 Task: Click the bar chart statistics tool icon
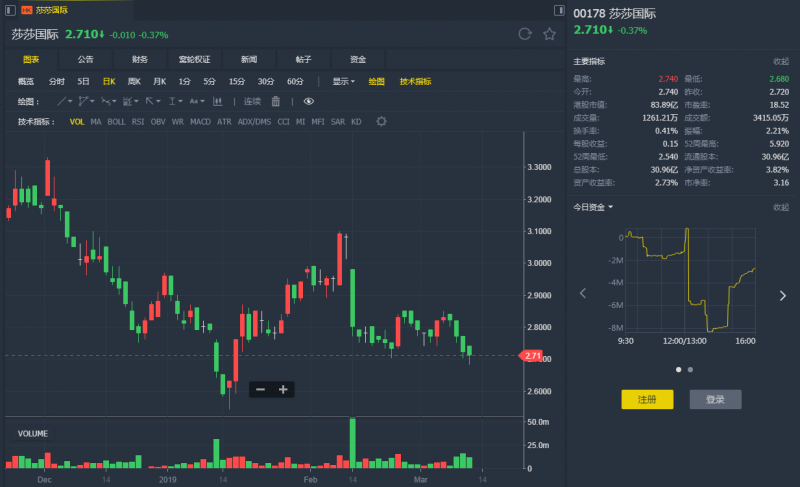(218, 101)
